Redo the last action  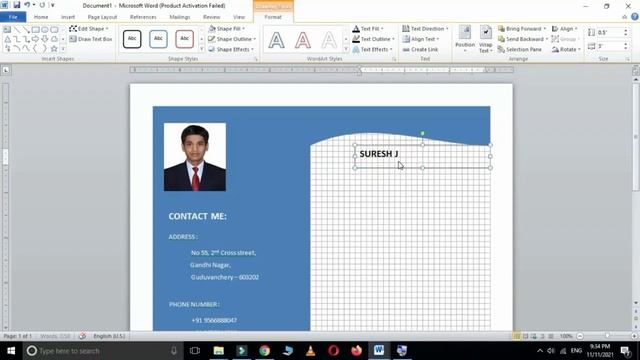42,5
